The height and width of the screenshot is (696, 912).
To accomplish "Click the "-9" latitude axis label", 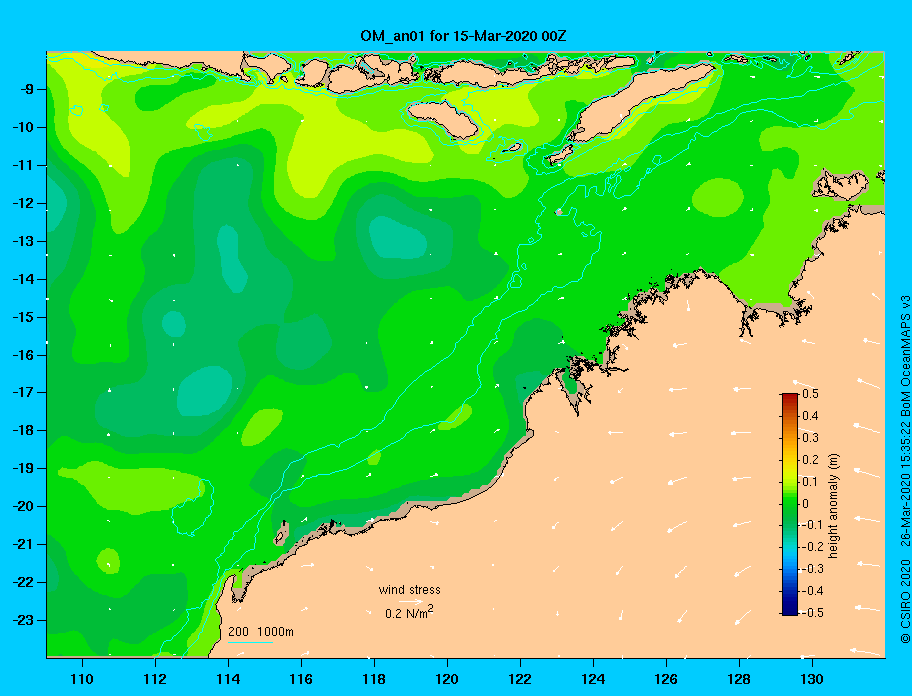I will click(x=26, y=90).
